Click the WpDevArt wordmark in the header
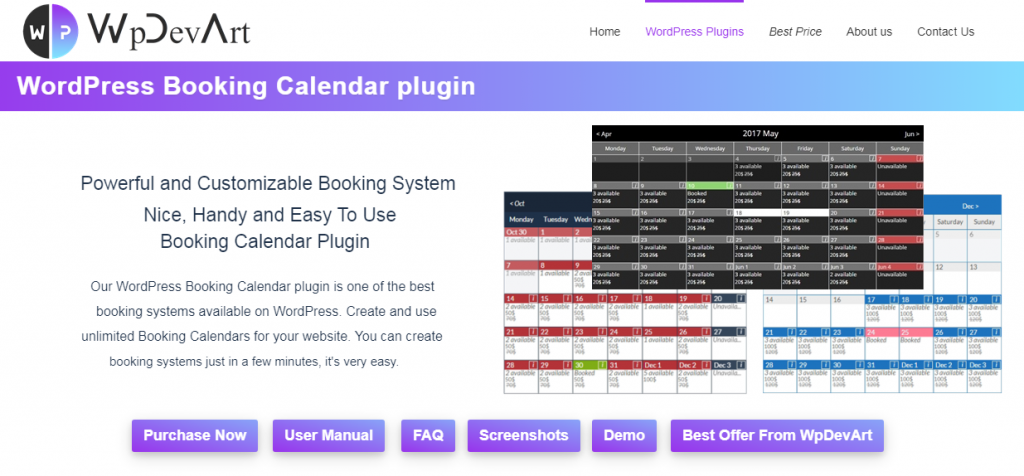 pyautogui.click(x=169, y=29)
